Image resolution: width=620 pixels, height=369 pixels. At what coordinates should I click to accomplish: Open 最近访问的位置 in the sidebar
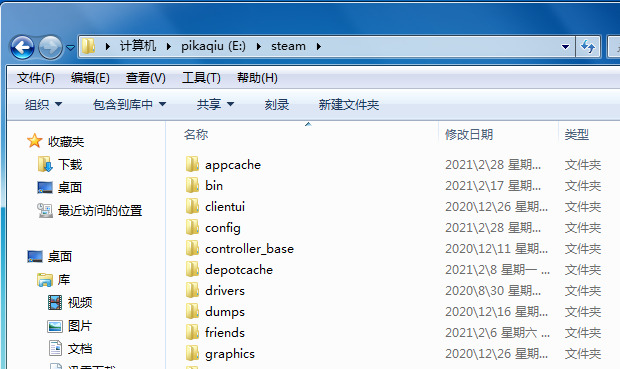pos(100,210)
